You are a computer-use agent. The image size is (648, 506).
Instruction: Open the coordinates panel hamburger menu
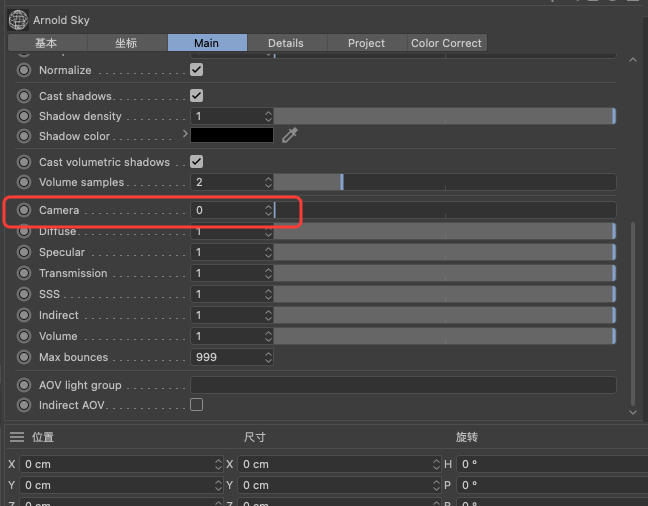pyautogui.click(x=17, y=437)
